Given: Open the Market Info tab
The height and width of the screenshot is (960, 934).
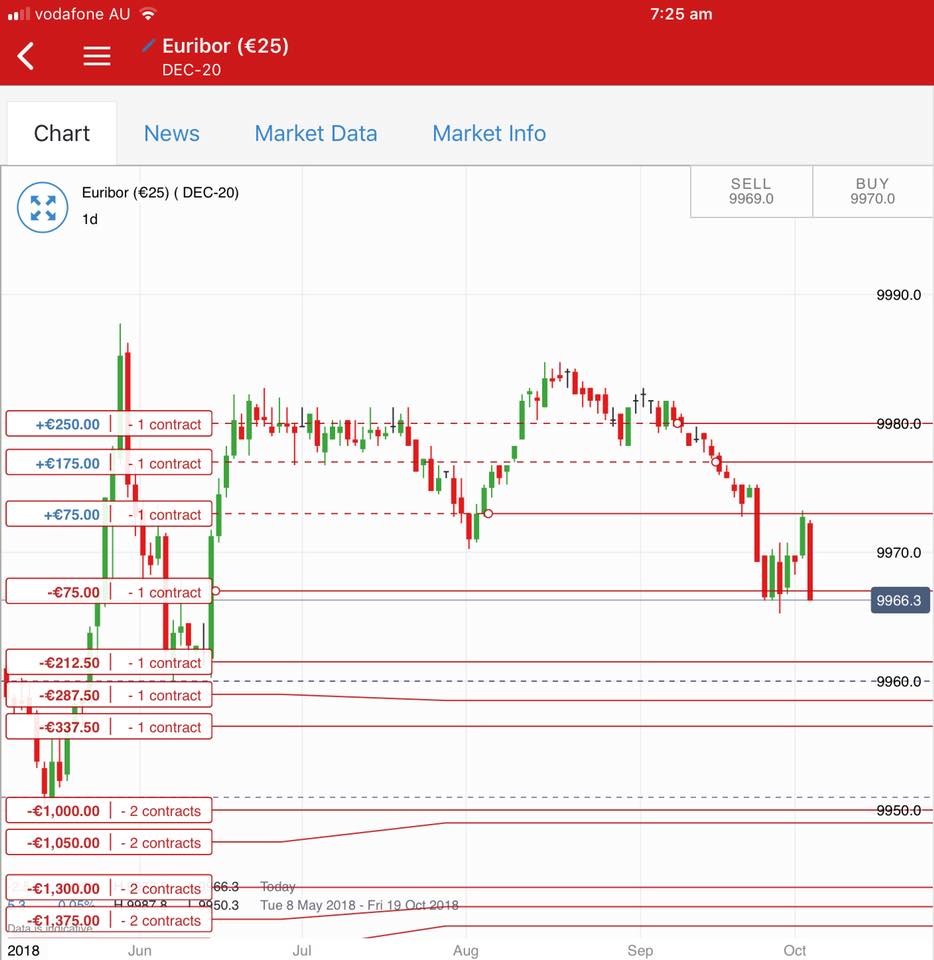Looking at the screenshot, I should point(489,133).
